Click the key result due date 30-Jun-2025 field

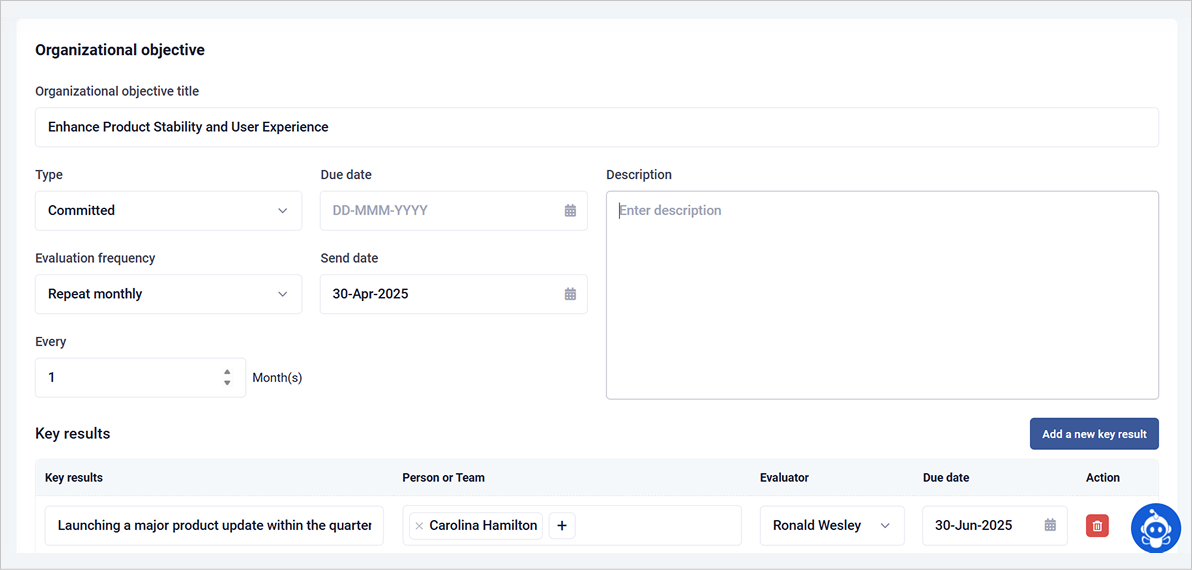pyautogui.click(x=980, y=526)
